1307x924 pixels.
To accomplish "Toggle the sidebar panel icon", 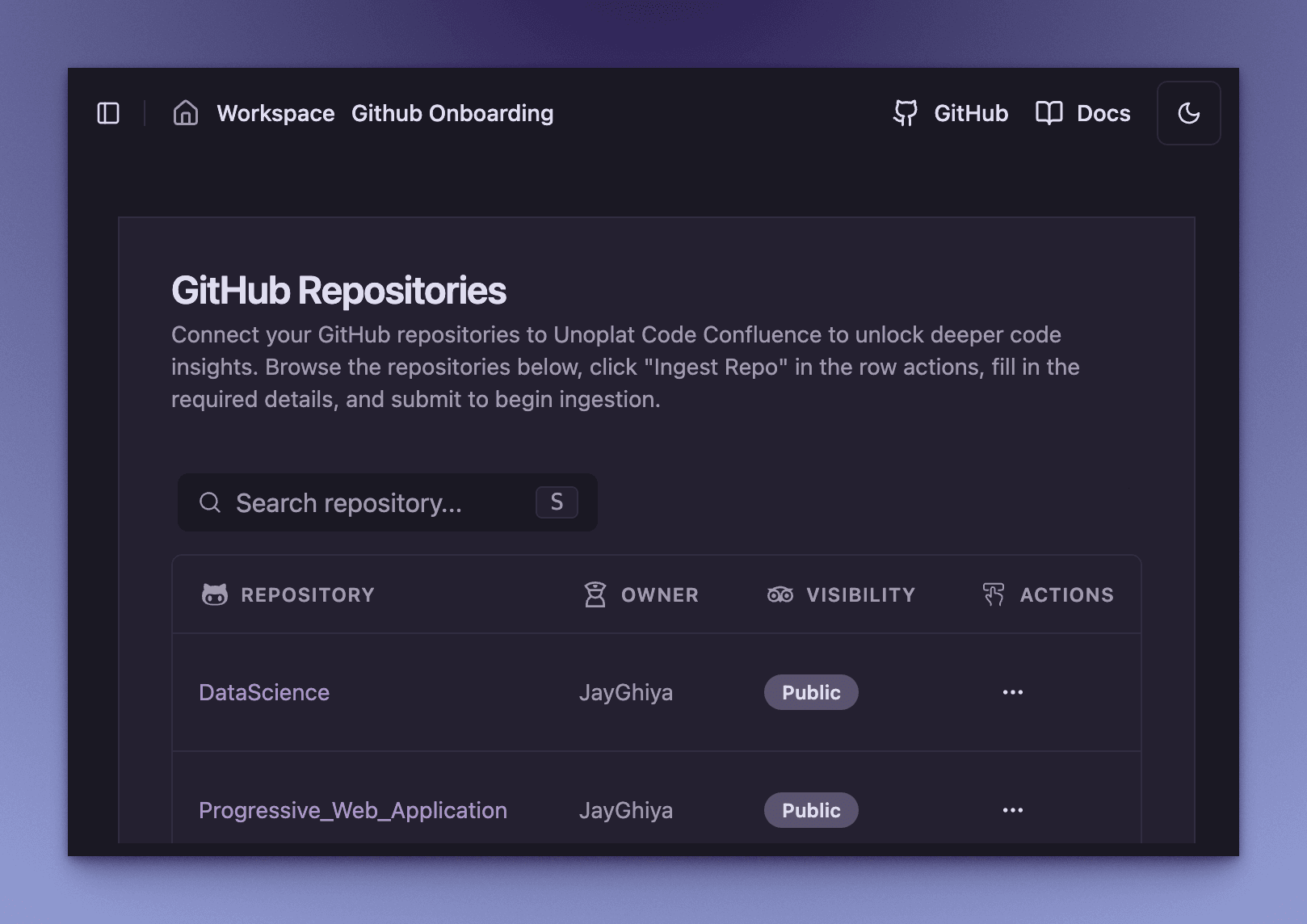I will (110, 113).
